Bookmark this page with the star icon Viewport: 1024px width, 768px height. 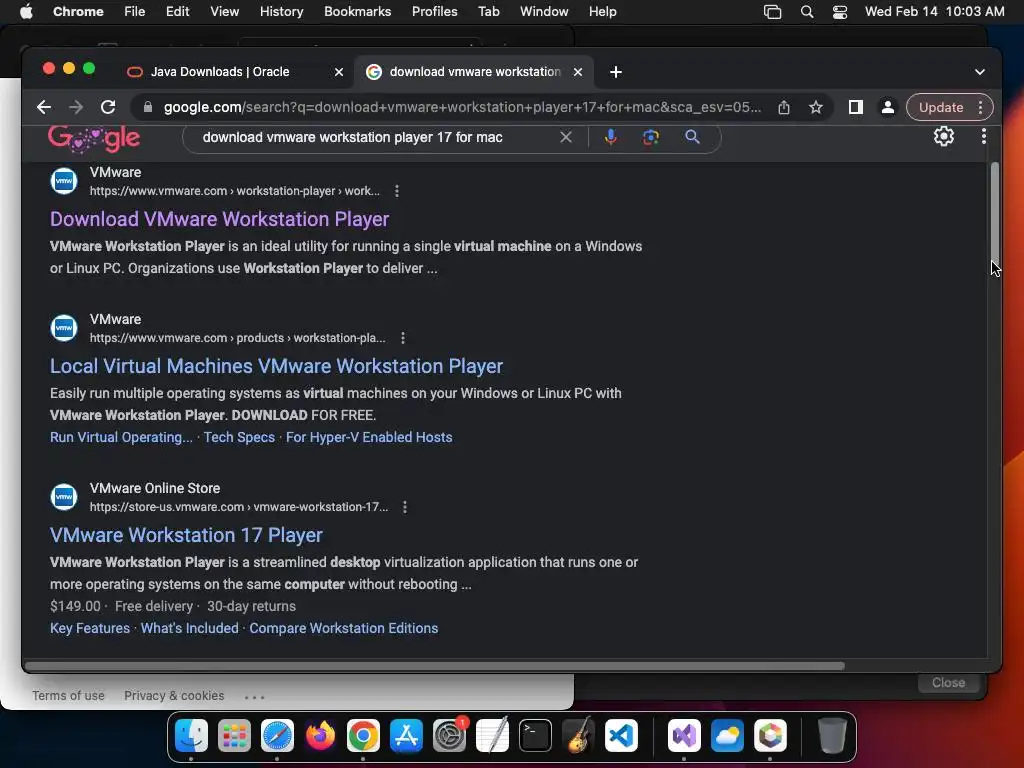[816, 107]
